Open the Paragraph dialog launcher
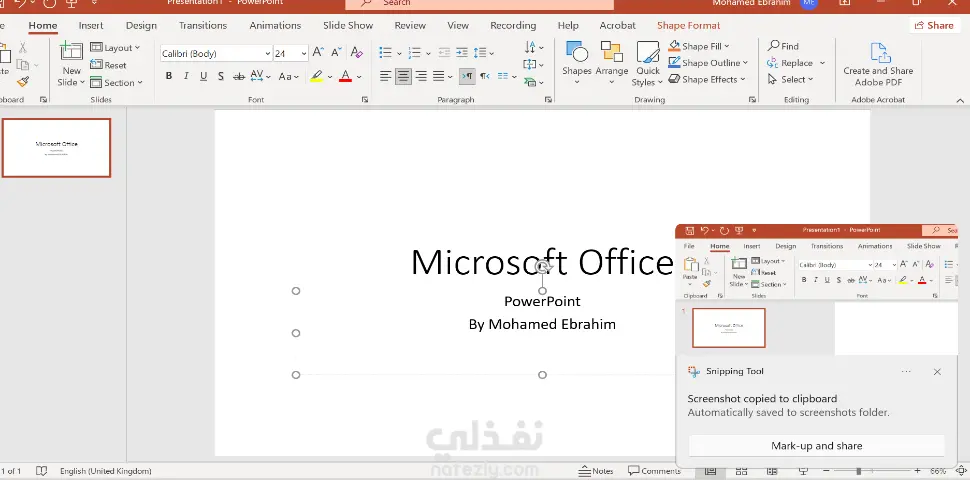Viewport: 970px width, 480px height. 548,100
